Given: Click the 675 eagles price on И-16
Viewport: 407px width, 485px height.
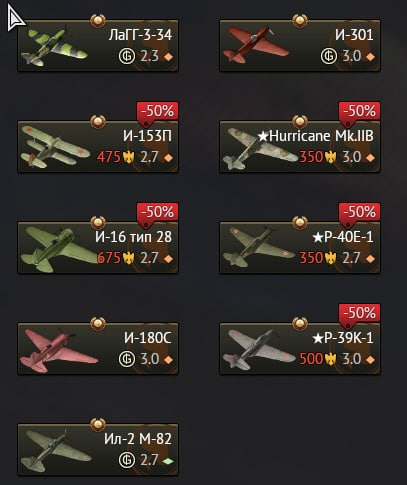Looking at the screenshot, I should coord(109,258).
